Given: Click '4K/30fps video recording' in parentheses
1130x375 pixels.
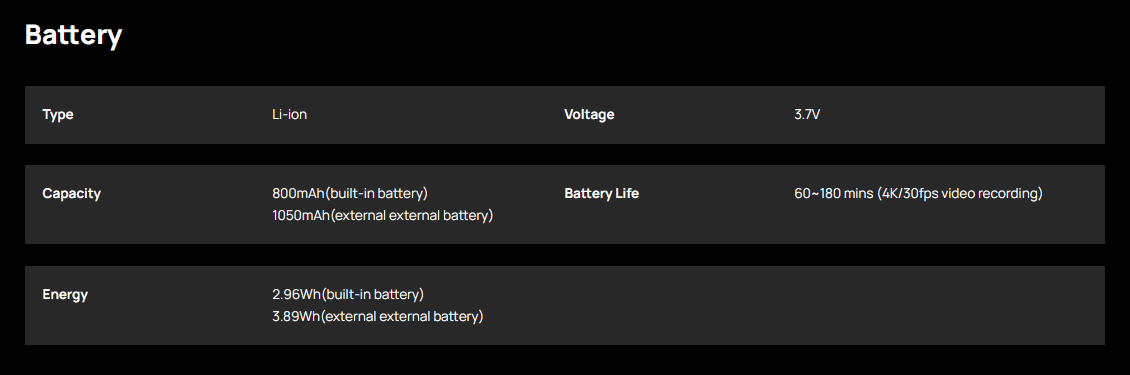Looking at the screenshot, I should [960, 194].
